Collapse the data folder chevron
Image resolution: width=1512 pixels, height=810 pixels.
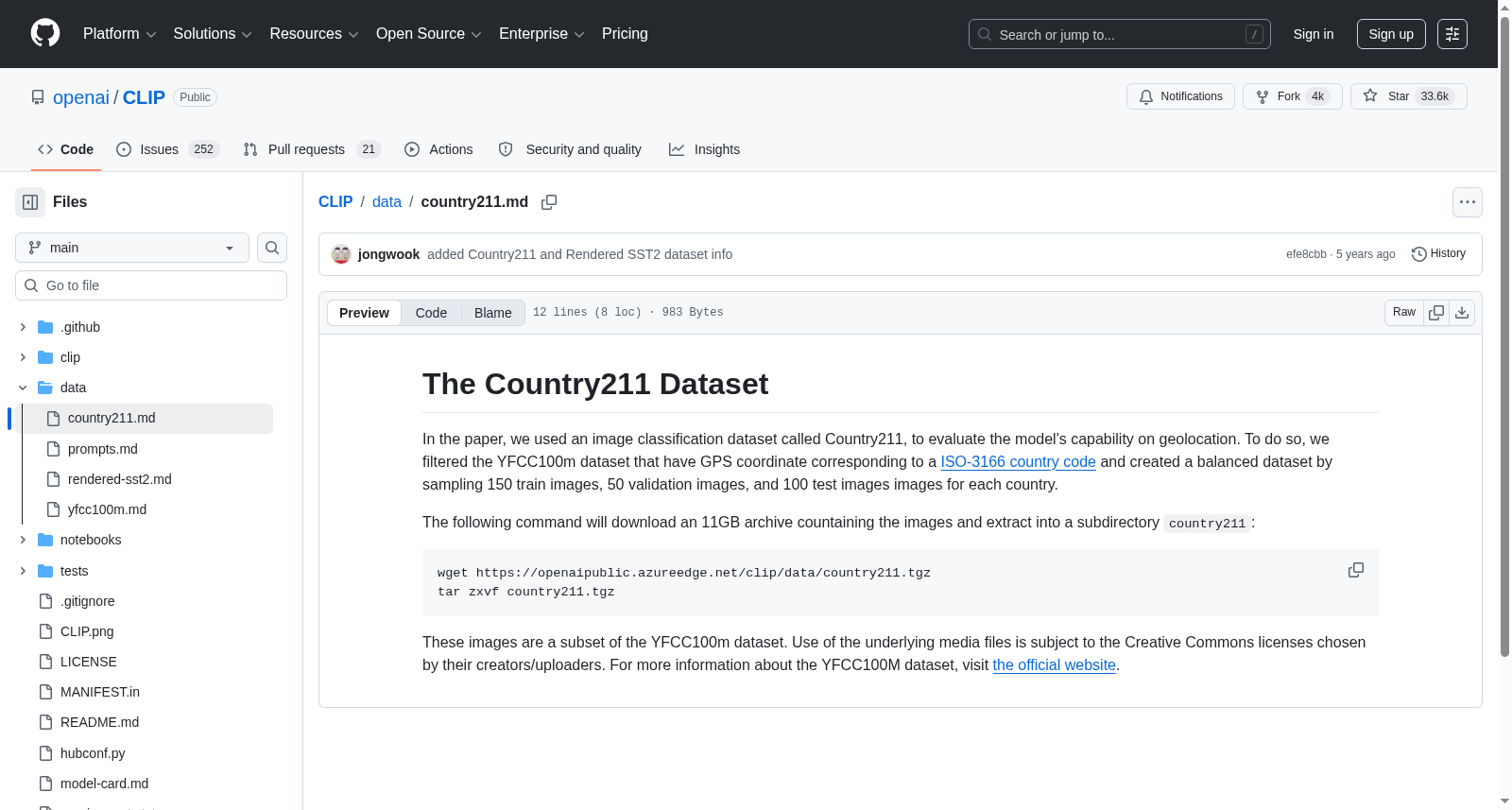pos(23,388)
